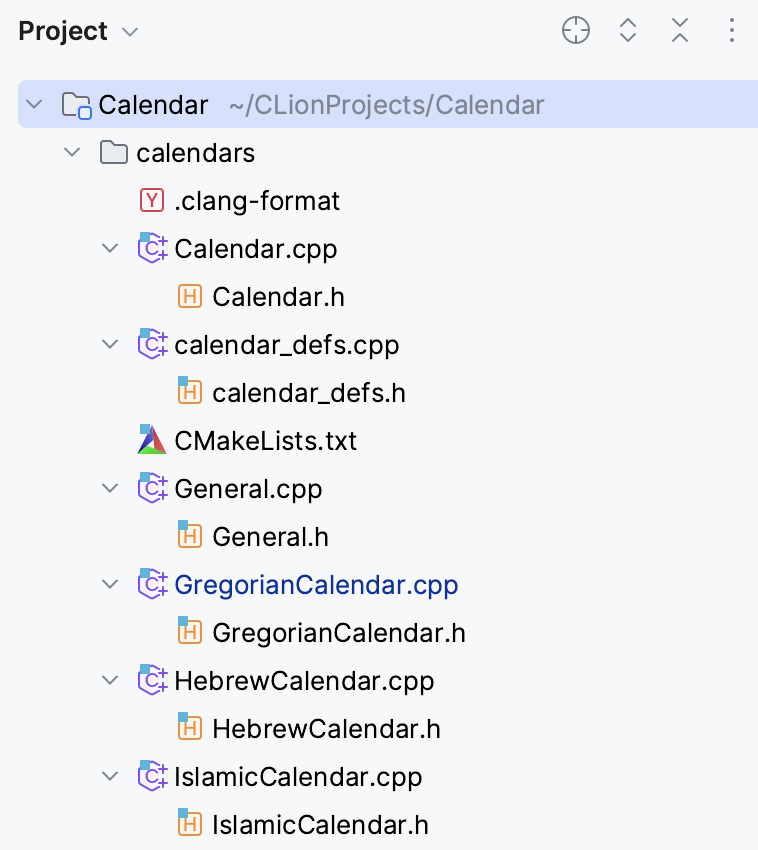This screenshot has height=850, width=758.
Task: Open the Project view options kebab menu
Action: click(732, 31)
